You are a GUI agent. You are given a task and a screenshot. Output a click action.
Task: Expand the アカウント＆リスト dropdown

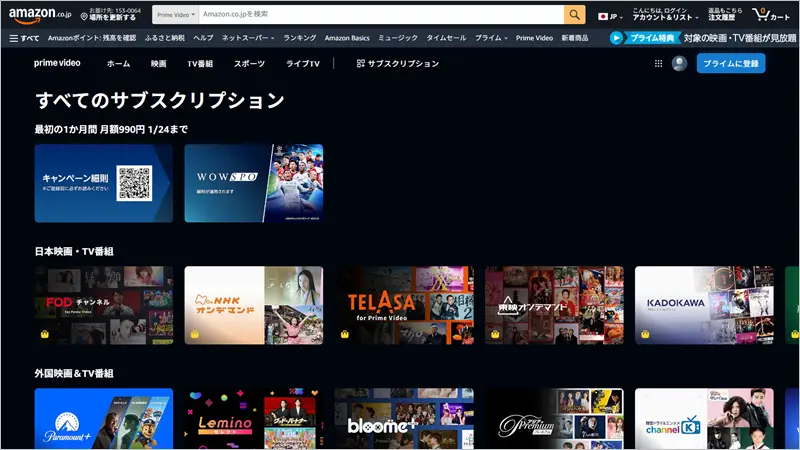pyautogui.click(x=663, y=18)
